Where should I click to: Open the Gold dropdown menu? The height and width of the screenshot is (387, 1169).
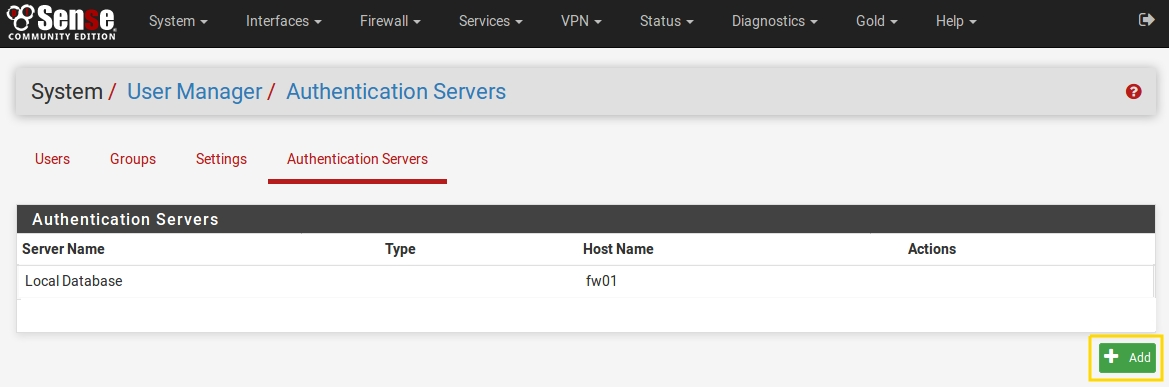[x=877, y=22]
